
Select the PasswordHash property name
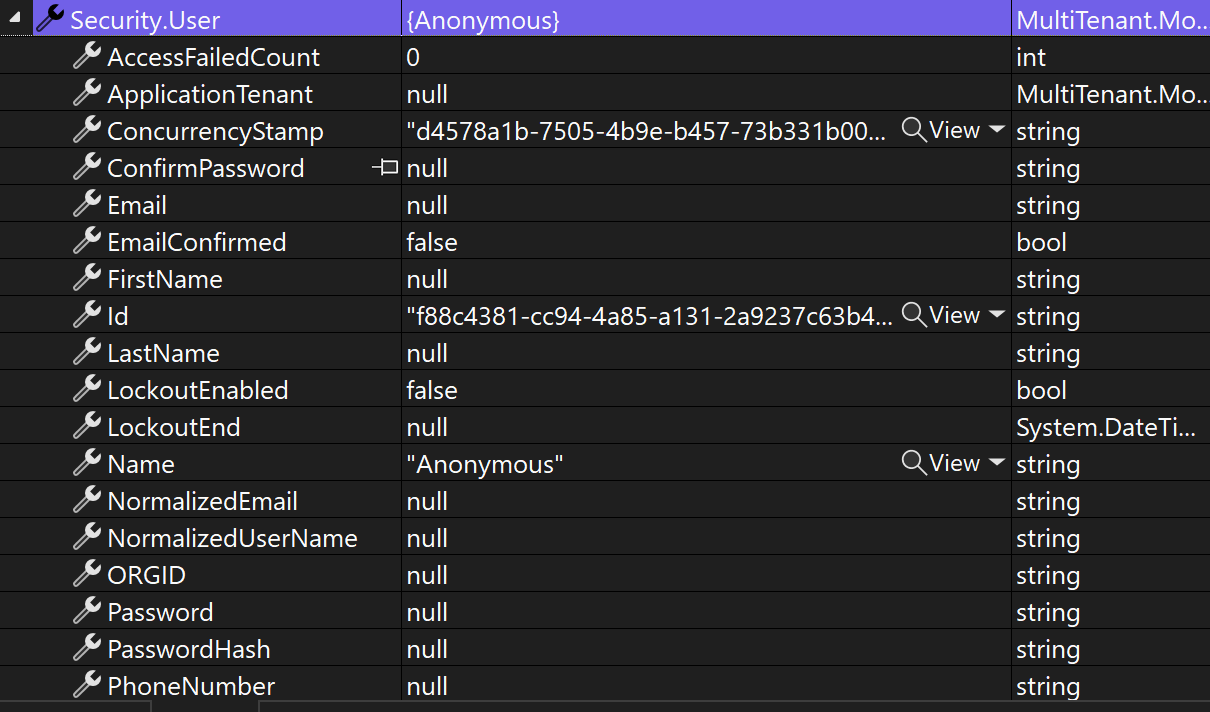[189, 649]
